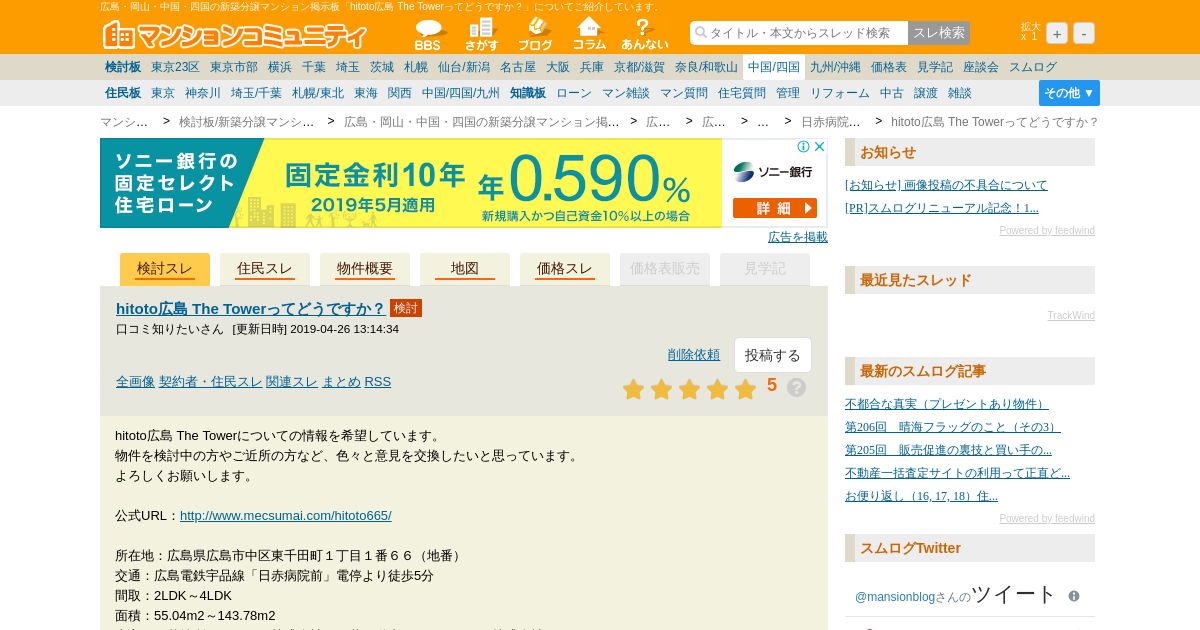Click the TrackWind link
Screen dimensions: 1200x630
(1071, 316)
